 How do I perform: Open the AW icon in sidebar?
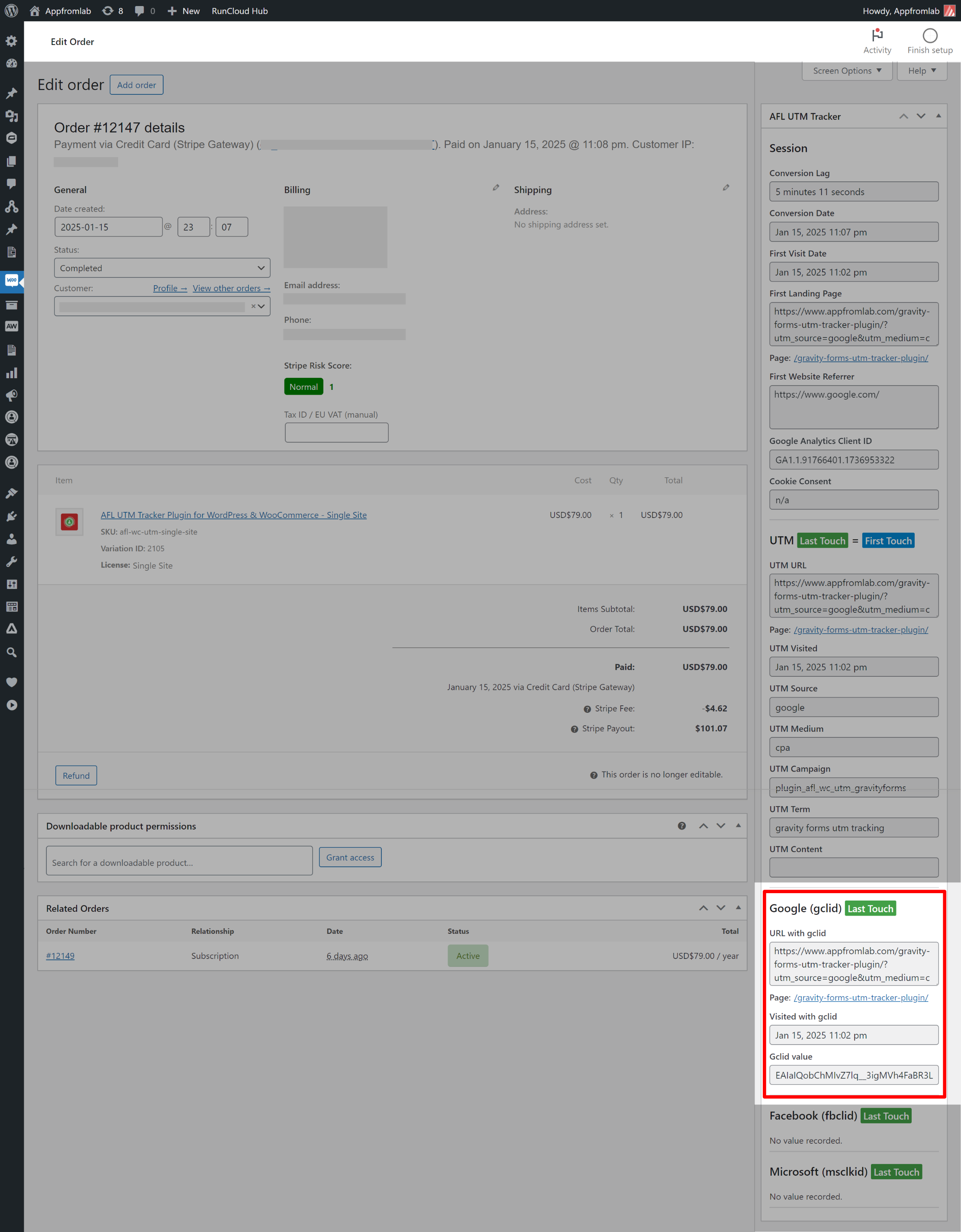point(11,327)
